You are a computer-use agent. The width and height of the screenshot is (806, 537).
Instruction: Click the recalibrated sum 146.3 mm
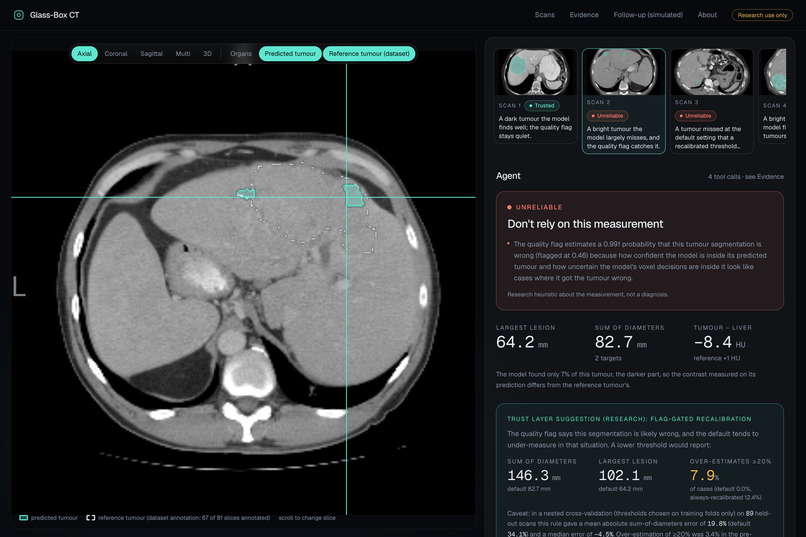pos(534,475)
